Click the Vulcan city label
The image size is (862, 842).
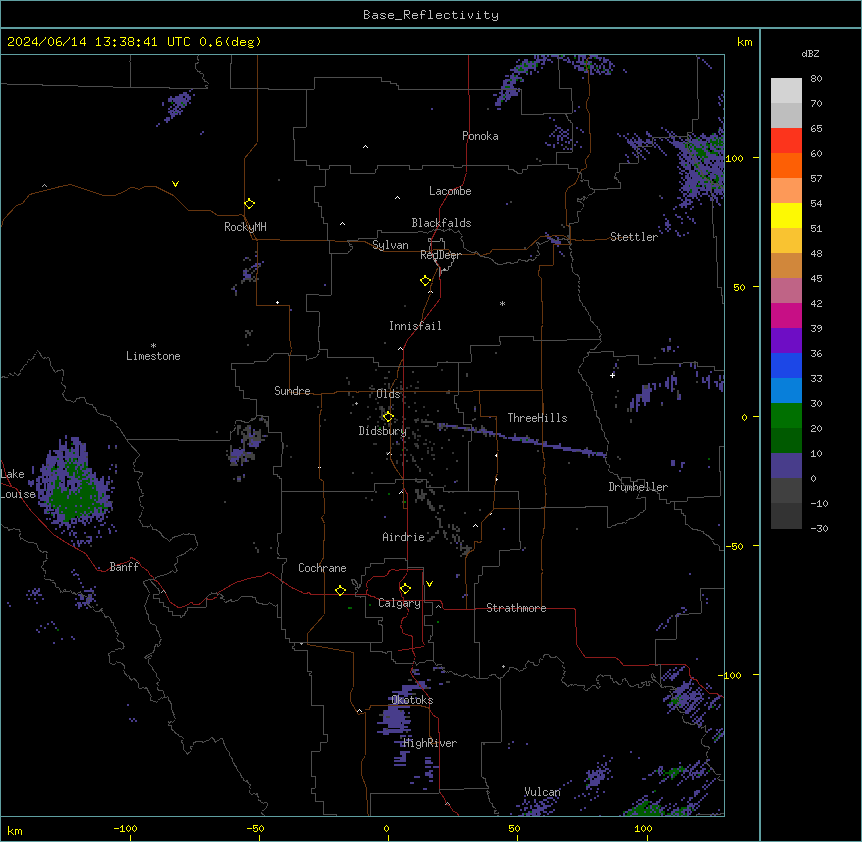click(543, 792)
